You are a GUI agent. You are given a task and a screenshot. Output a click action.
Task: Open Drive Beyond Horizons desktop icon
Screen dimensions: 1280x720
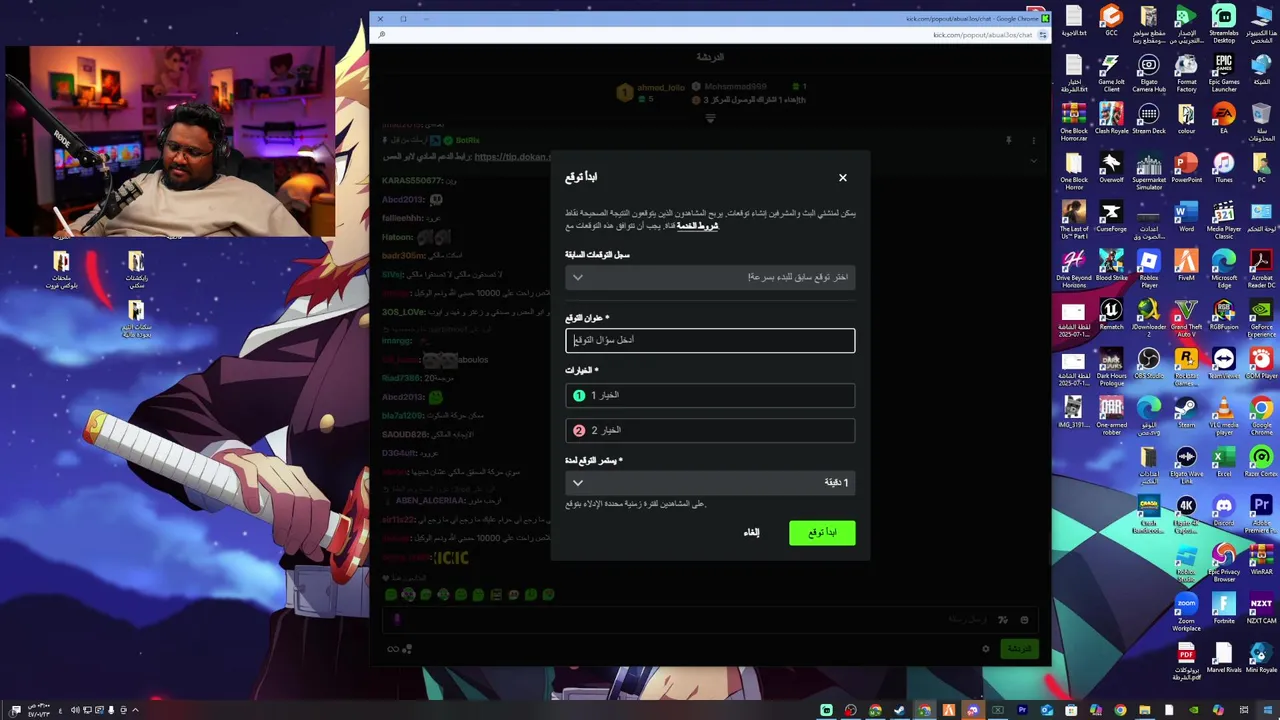point(1074,269)
